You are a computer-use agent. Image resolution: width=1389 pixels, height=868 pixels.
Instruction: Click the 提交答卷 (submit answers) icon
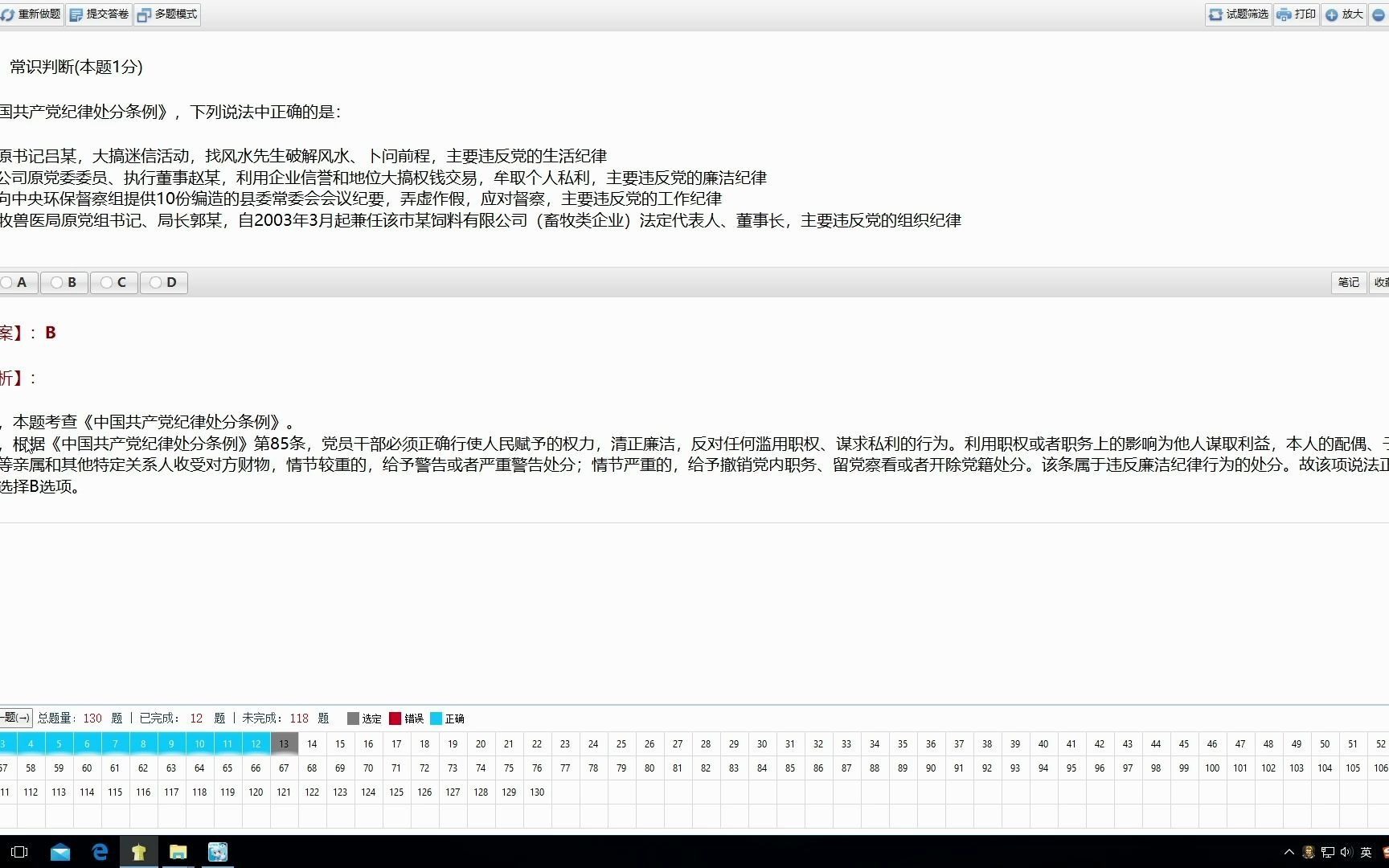[x=98, y=14]
